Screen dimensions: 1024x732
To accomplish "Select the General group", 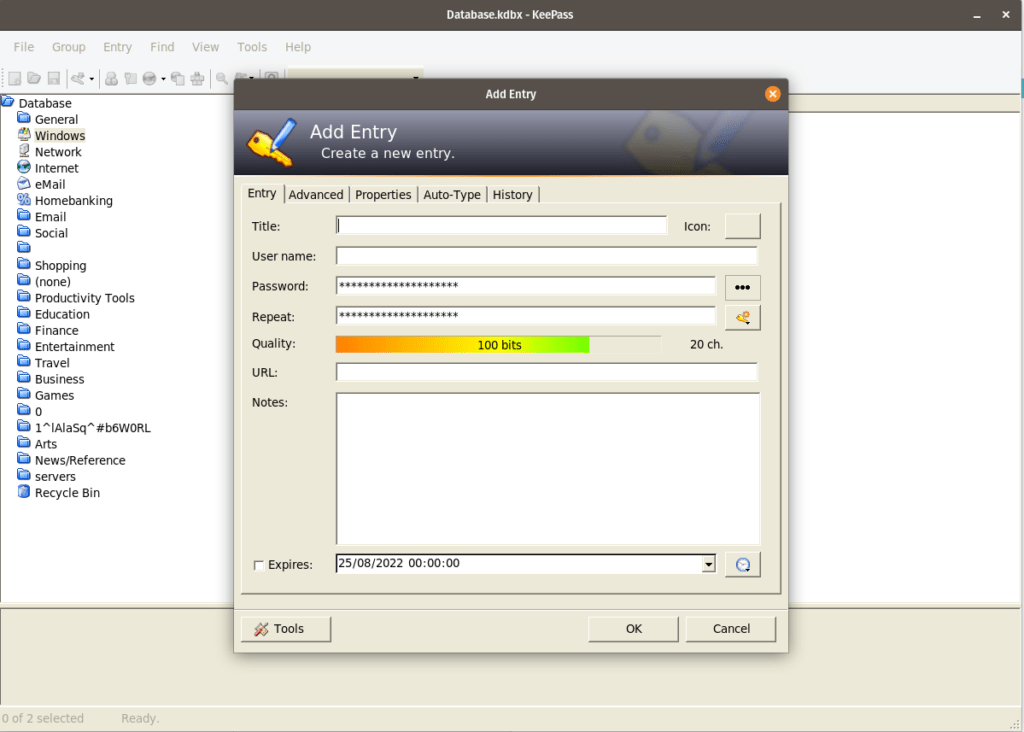I will (x=56, y=119).
